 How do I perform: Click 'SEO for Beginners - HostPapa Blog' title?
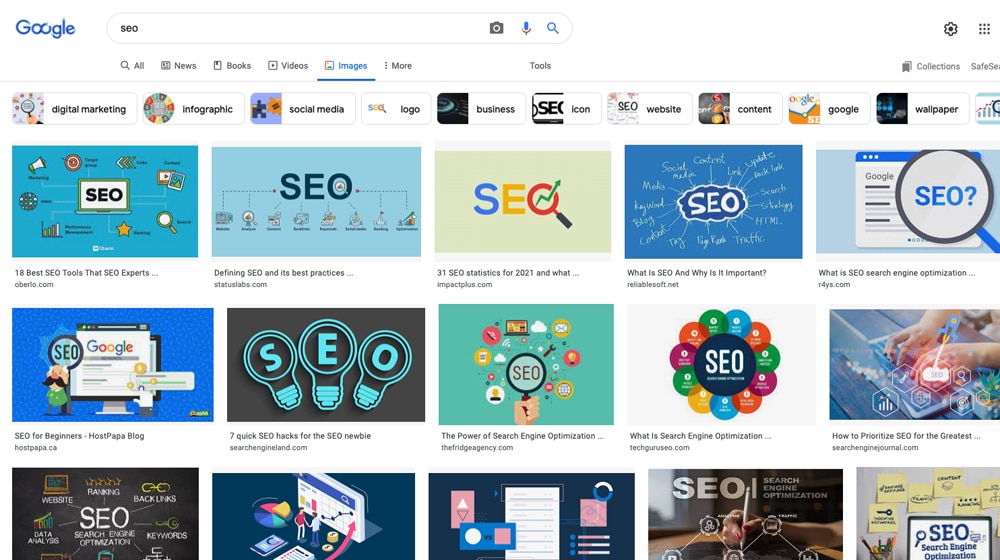tap(80, 436)
